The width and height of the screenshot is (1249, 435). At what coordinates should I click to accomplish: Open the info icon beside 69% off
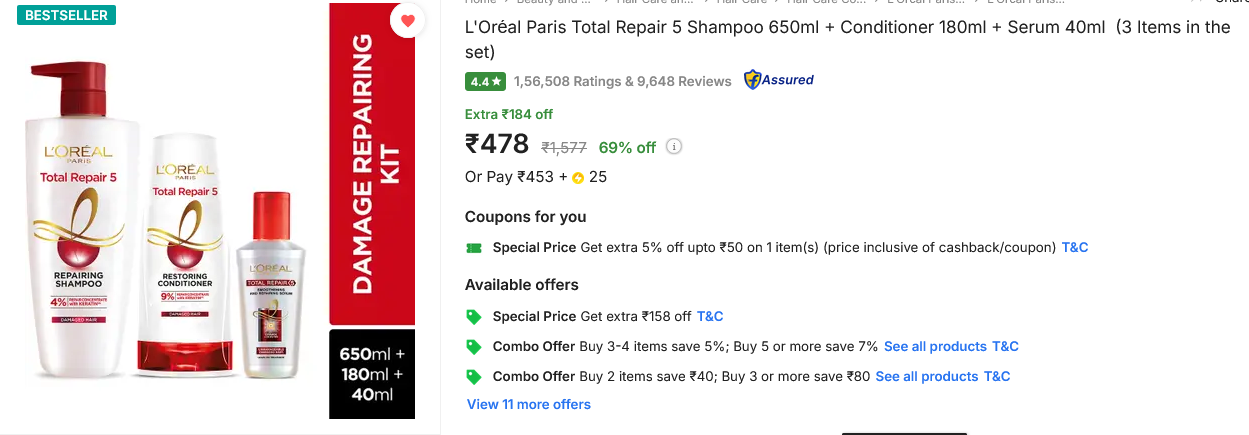tap(674, 147)
